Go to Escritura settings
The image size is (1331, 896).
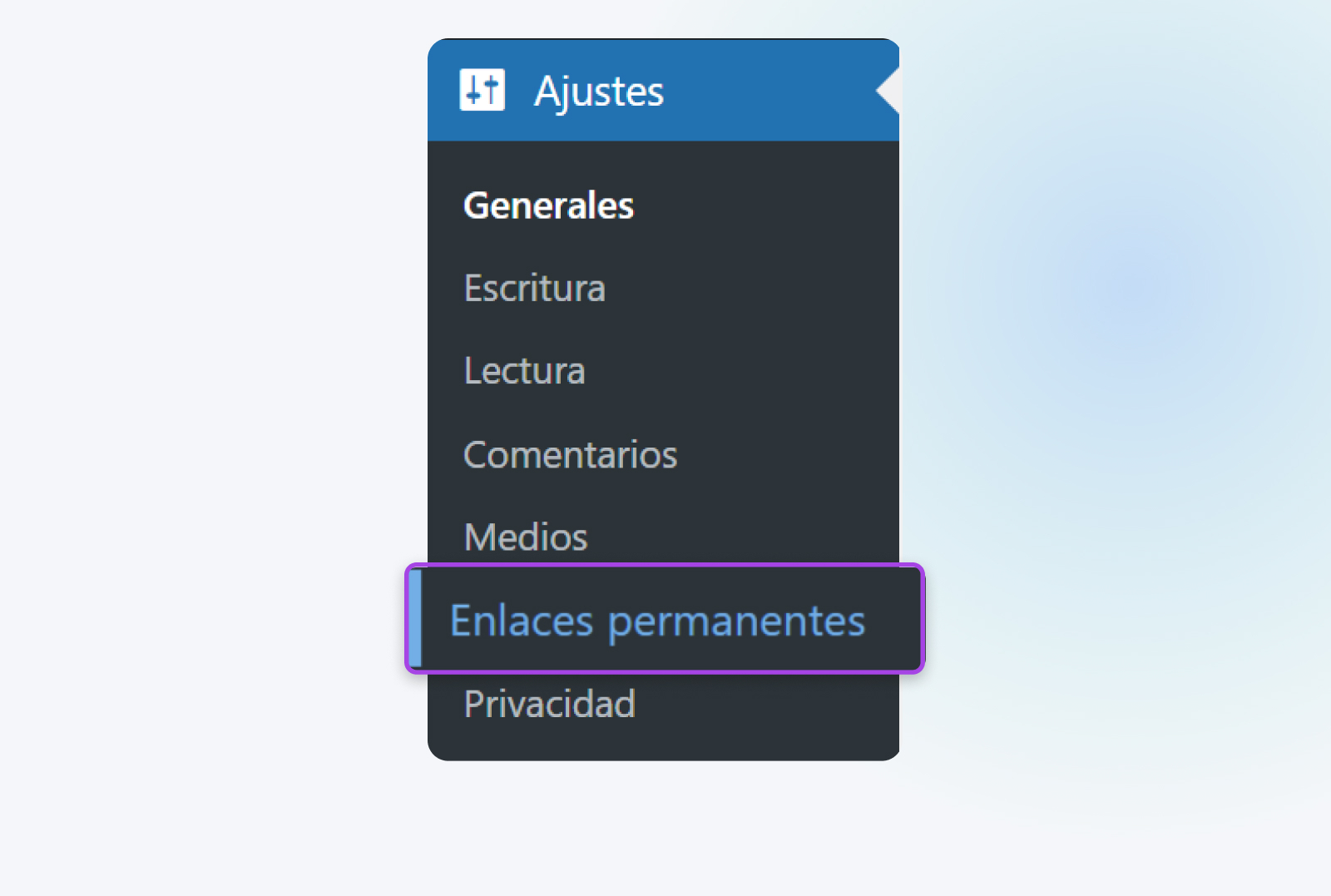[x=534, y=289]
